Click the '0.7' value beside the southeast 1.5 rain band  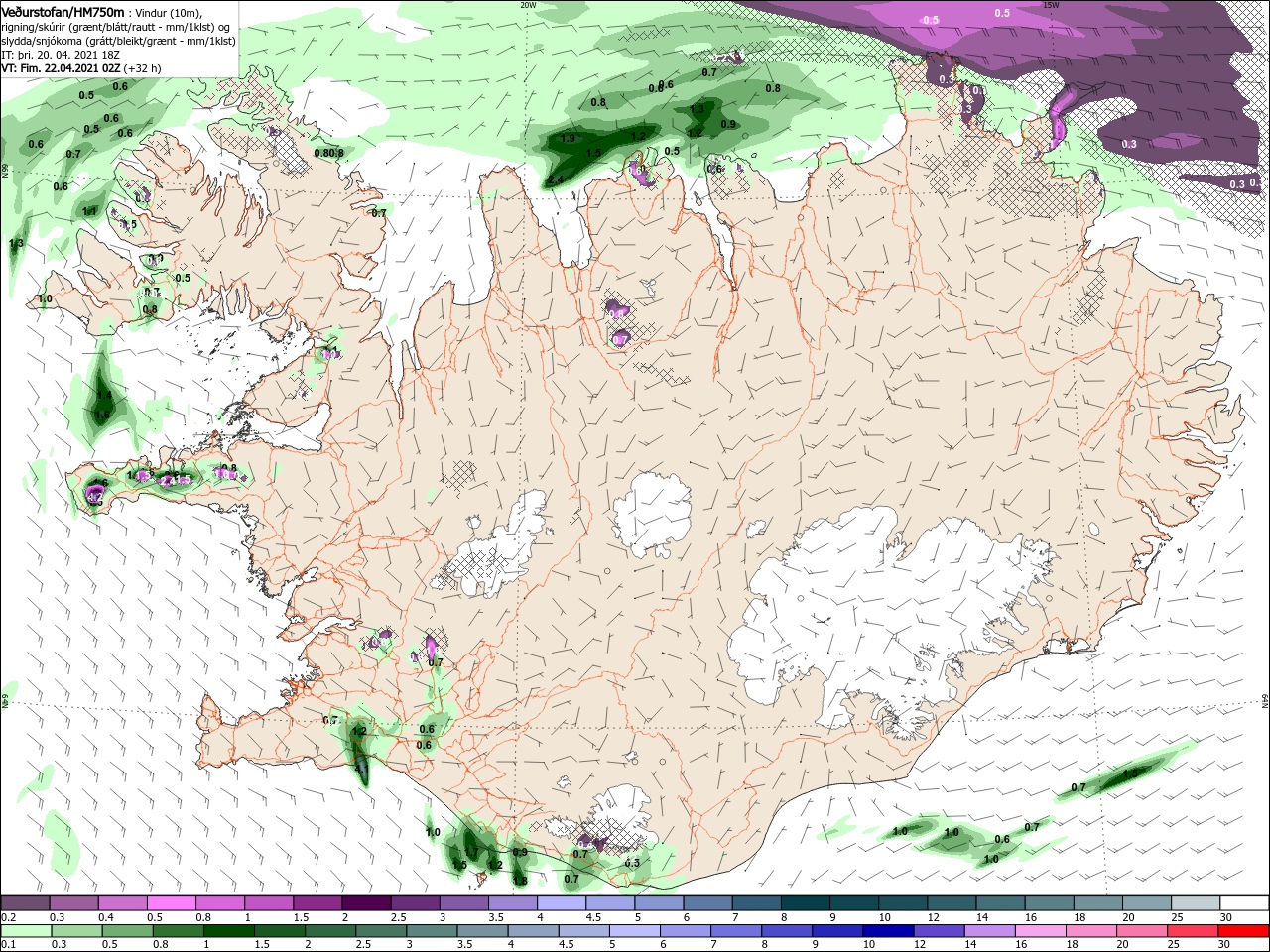pyautogui.click(x=1079, y=787)
